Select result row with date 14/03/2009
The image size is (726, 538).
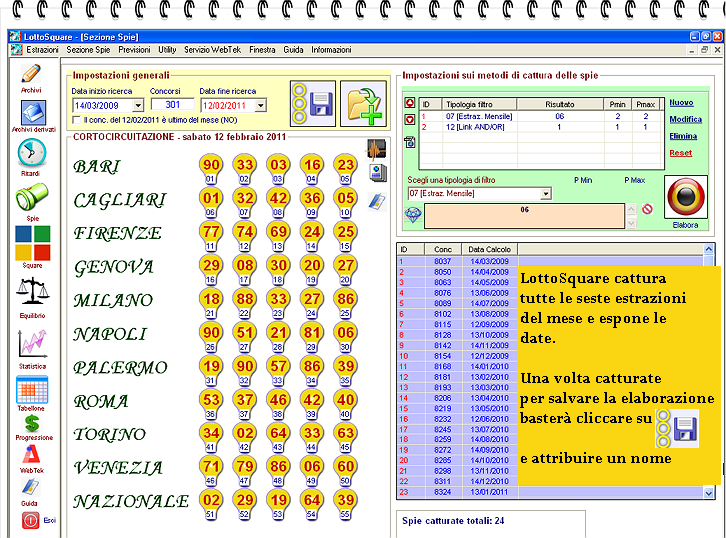[550, 261]
